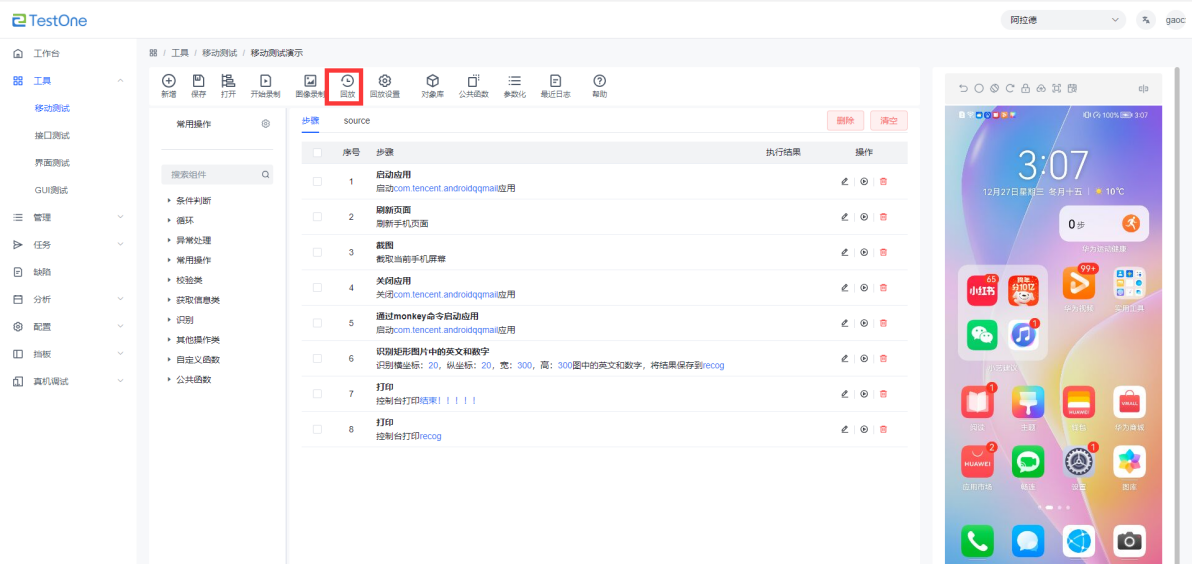Click the 删除 delete button
Viewport: 1192px width, 564px height.
pyautogui.click(x=845, y=121)
